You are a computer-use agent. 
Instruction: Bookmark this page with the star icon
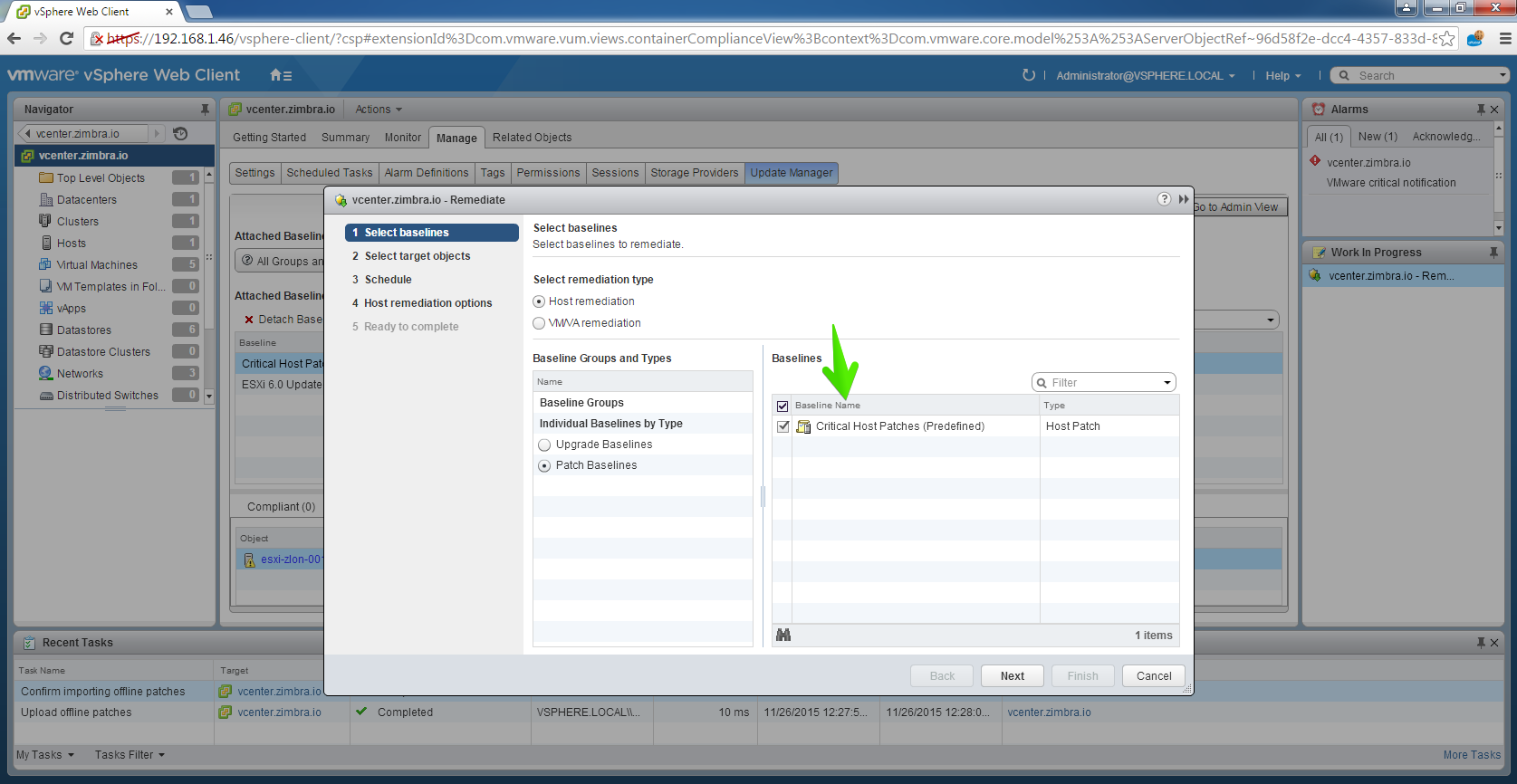point(1447,38)
